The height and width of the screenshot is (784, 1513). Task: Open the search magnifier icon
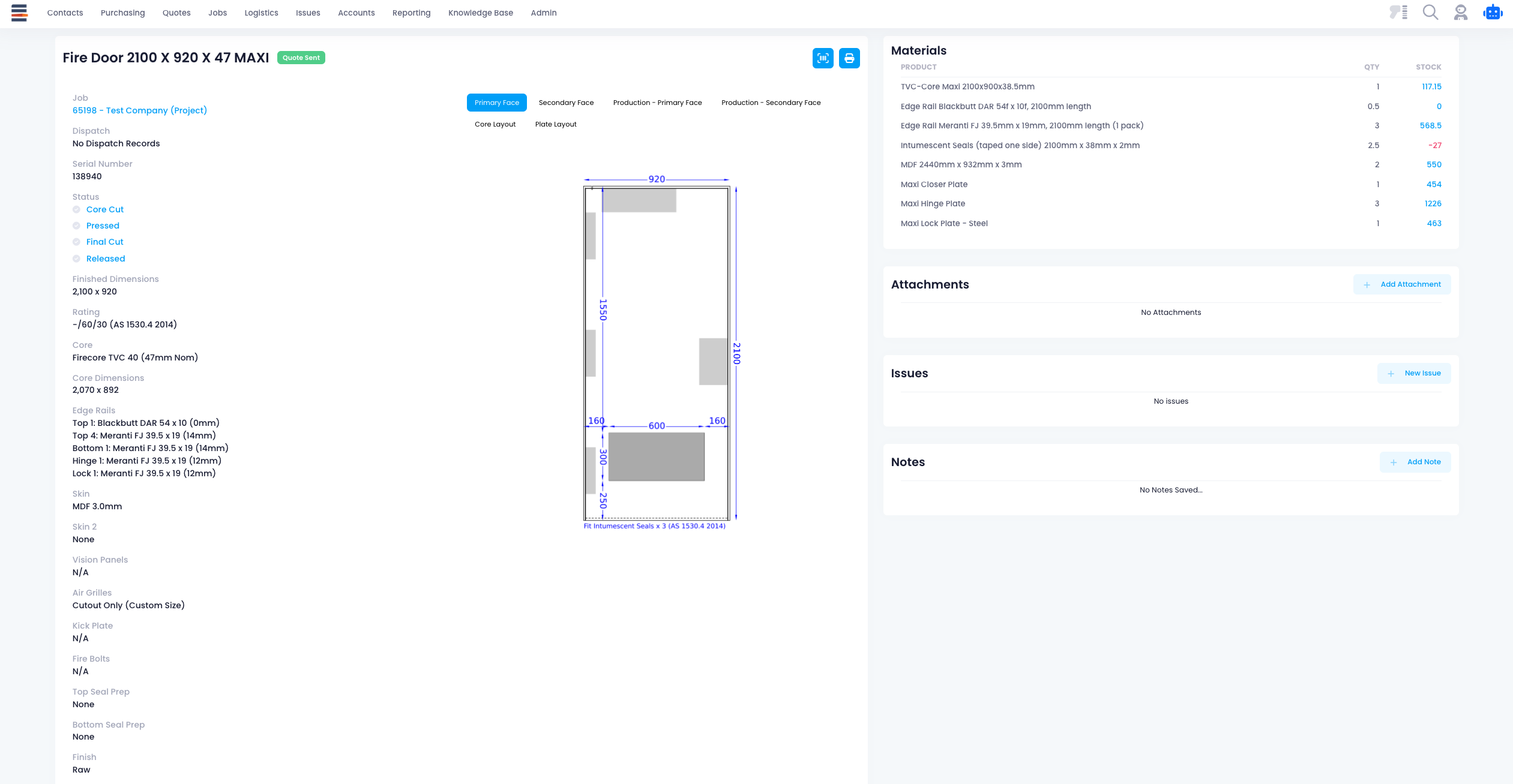(1431, 13)
